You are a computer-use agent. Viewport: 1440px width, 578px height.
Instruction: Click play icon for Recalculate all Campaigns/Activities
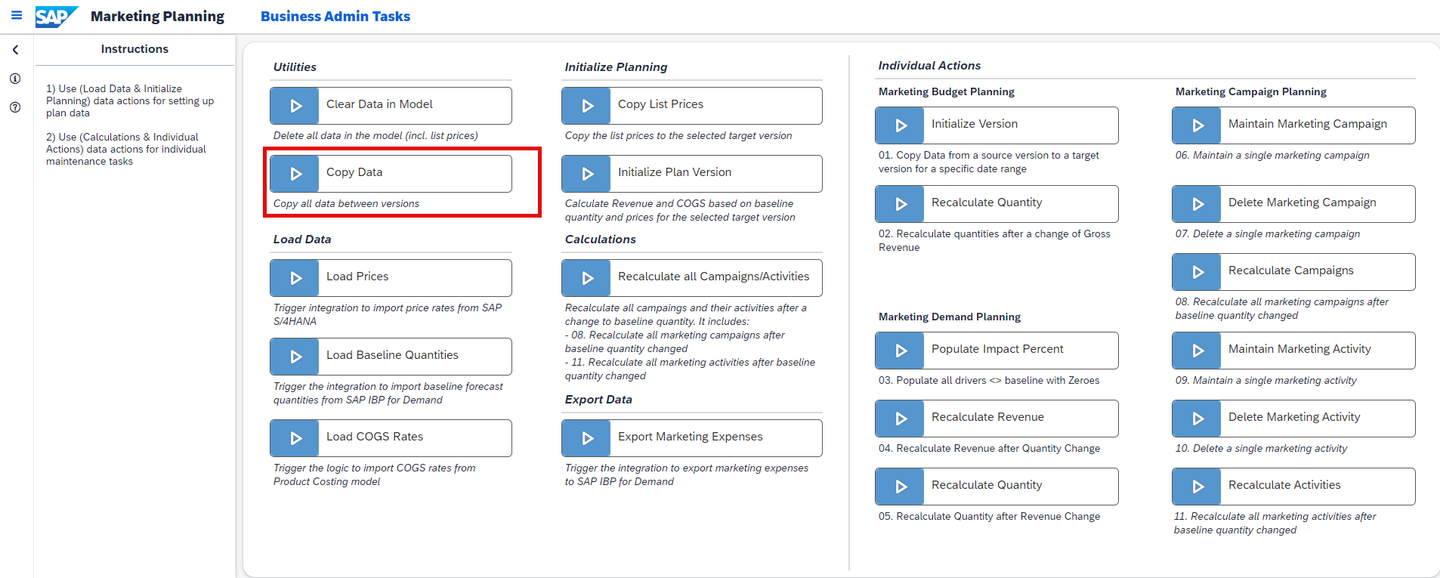click(x=587, y=277)
